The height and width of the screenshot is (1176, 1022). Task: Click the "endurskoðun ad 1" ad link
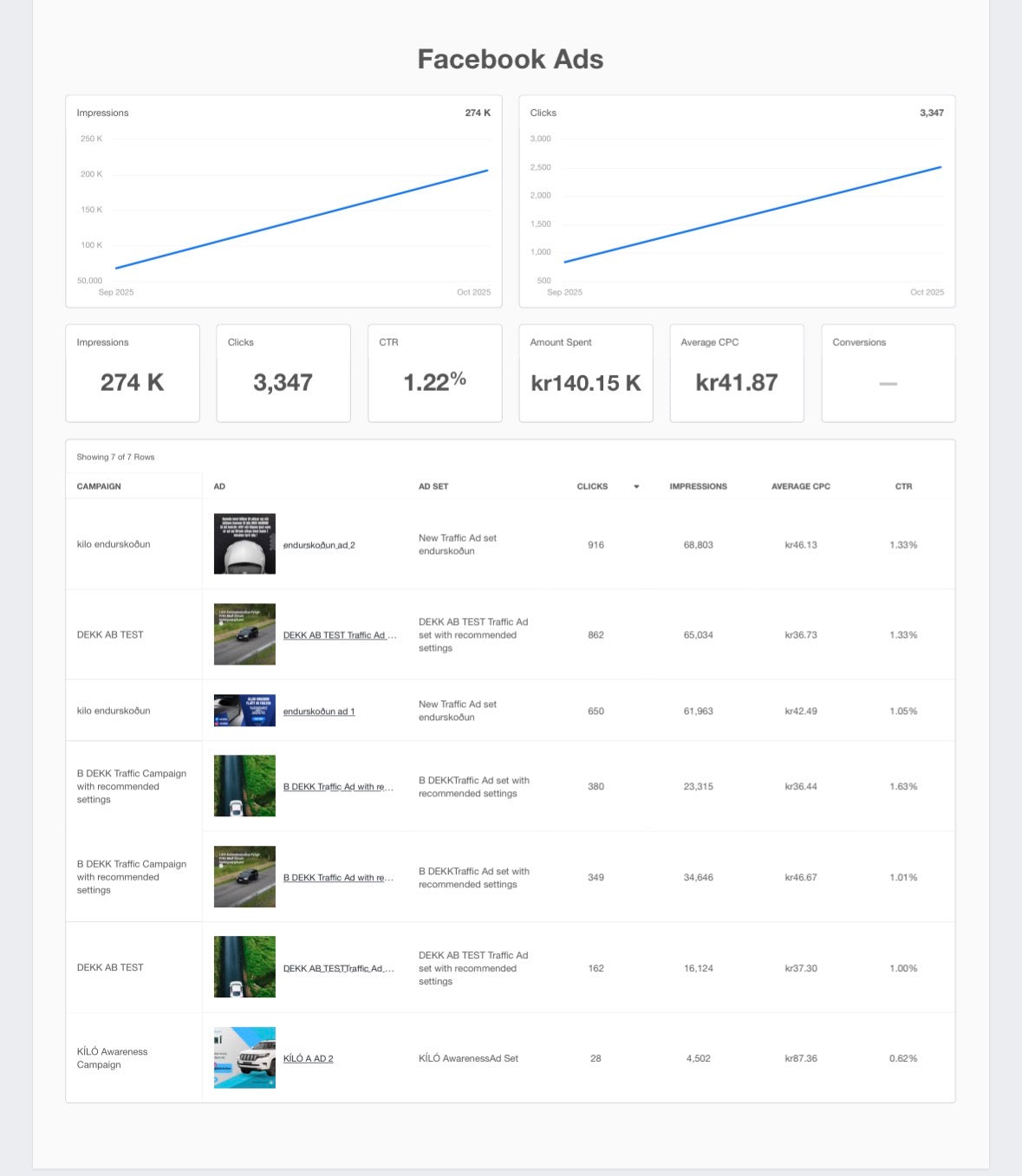tap(319, 711)
